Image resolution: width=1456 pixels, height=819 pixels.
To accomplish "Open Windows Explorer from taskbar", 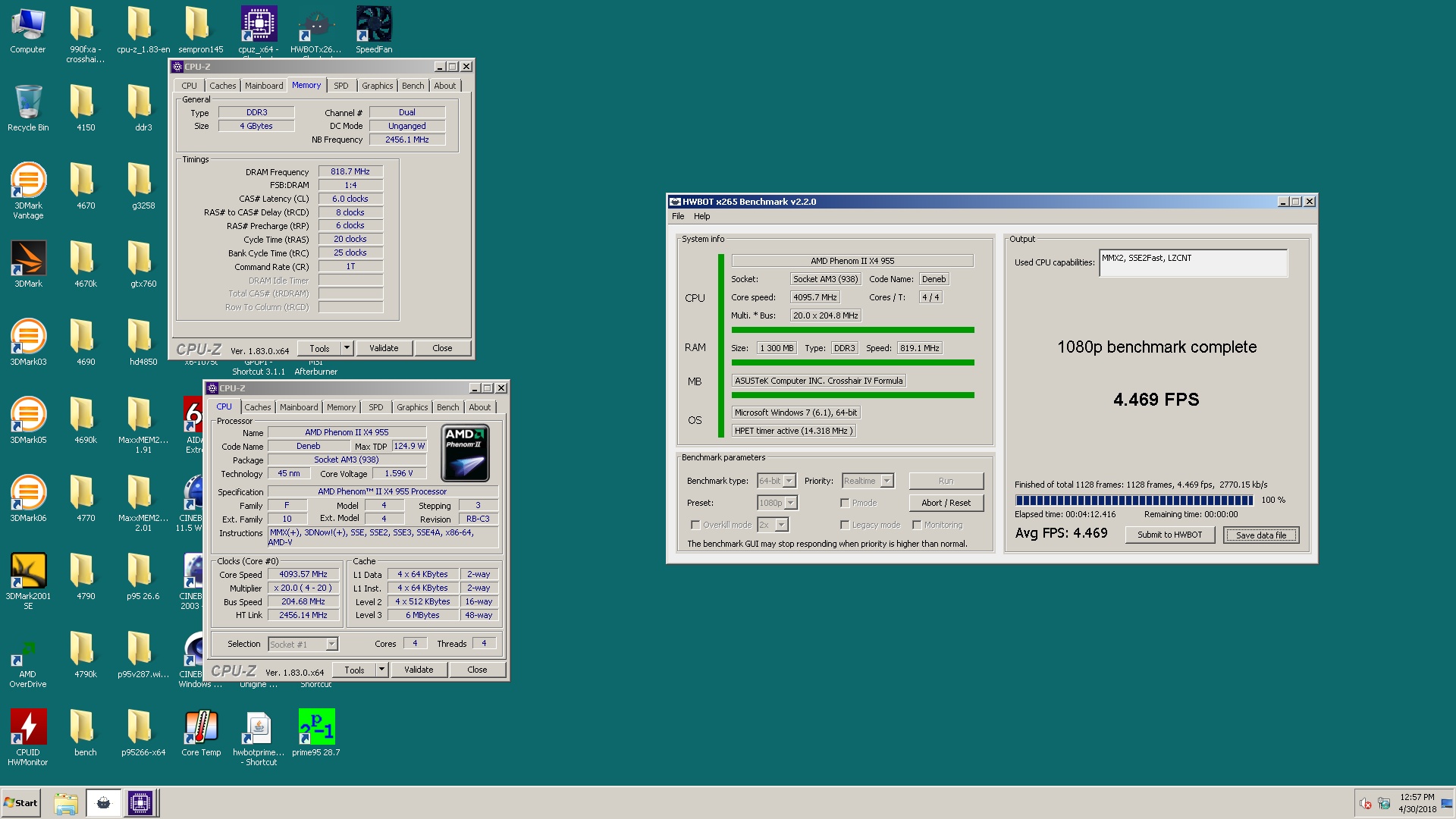I will tap(66, 803).
